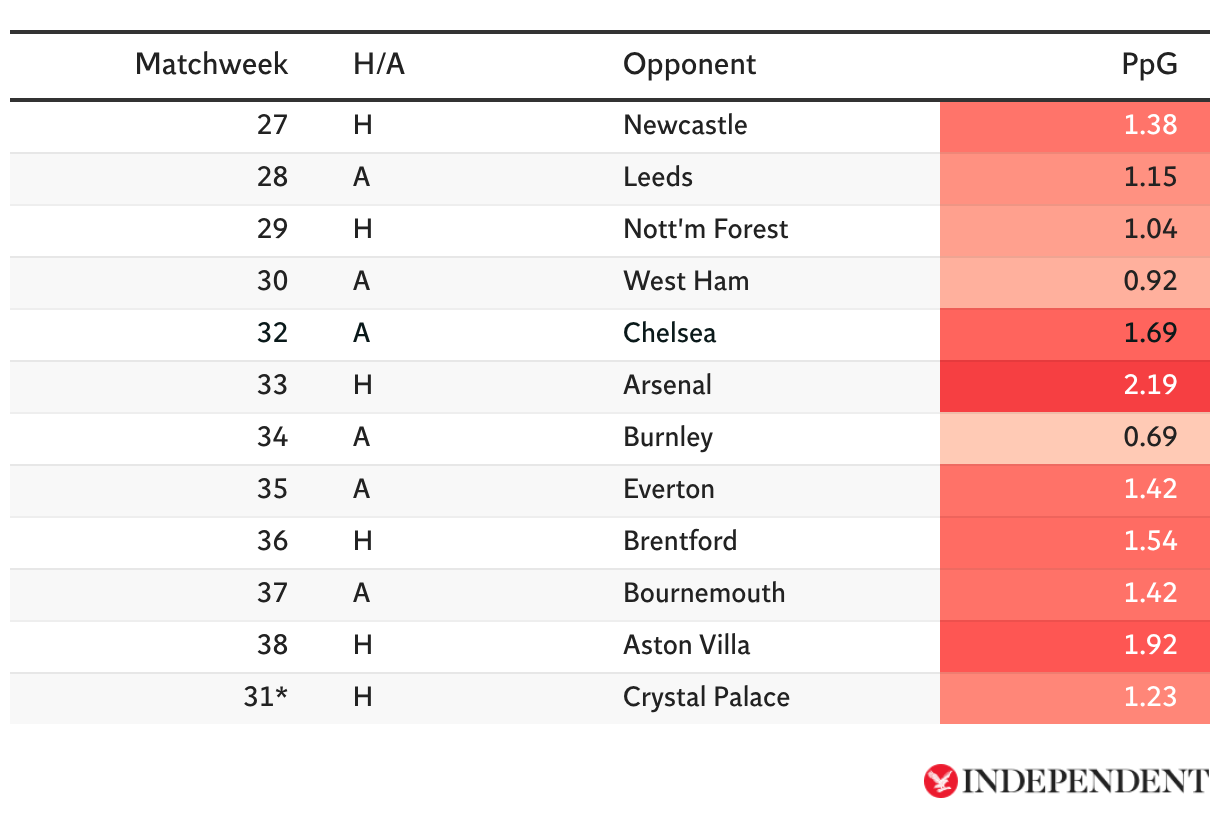Select the Arsenal opponent row
1220x814 pixels.
click(x=667, y=385)
